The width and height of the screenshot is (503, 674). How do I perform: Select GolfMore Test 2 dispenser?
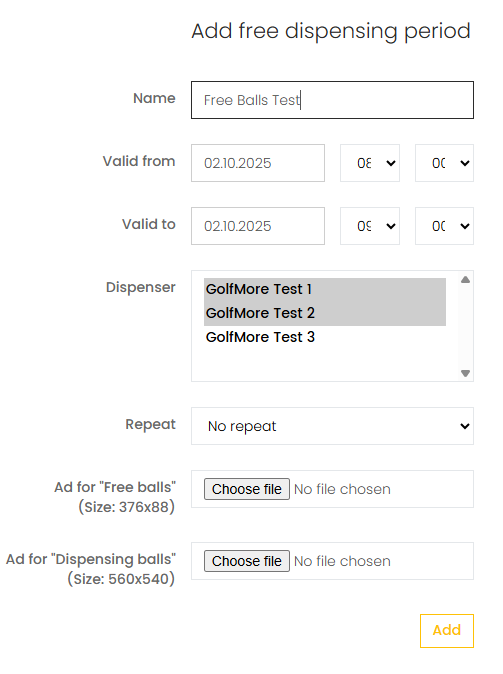(x=325, y=313)
